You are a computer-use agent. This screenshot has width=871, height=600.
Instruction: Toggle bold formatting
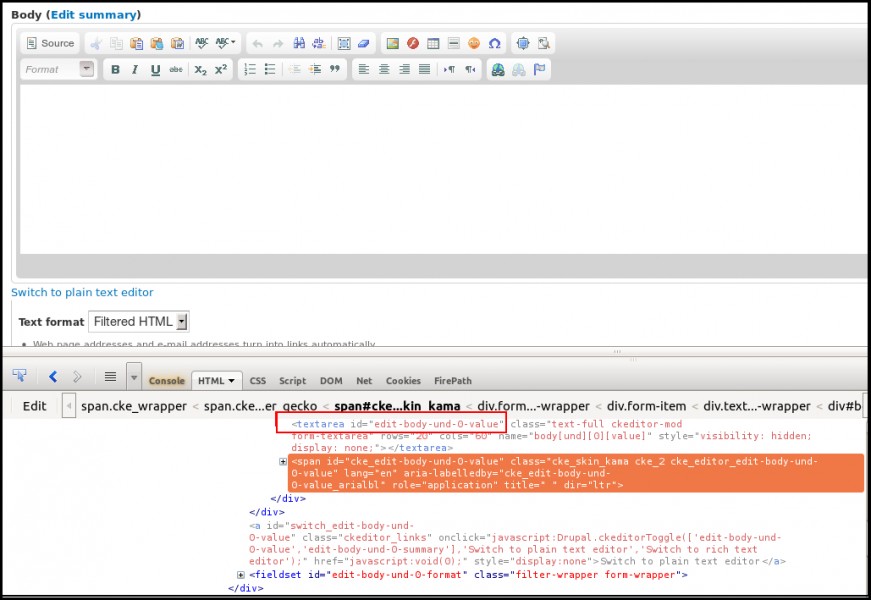coord(115,70)
